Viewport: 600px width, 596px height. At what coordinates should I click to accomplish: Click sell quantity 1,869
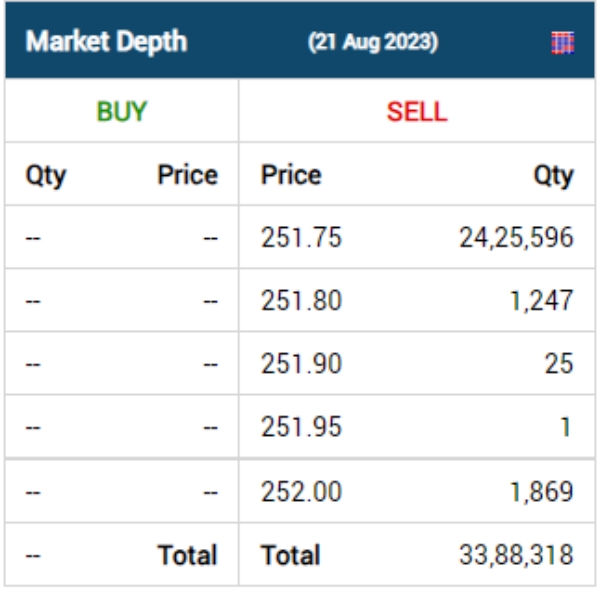point(540,492)
